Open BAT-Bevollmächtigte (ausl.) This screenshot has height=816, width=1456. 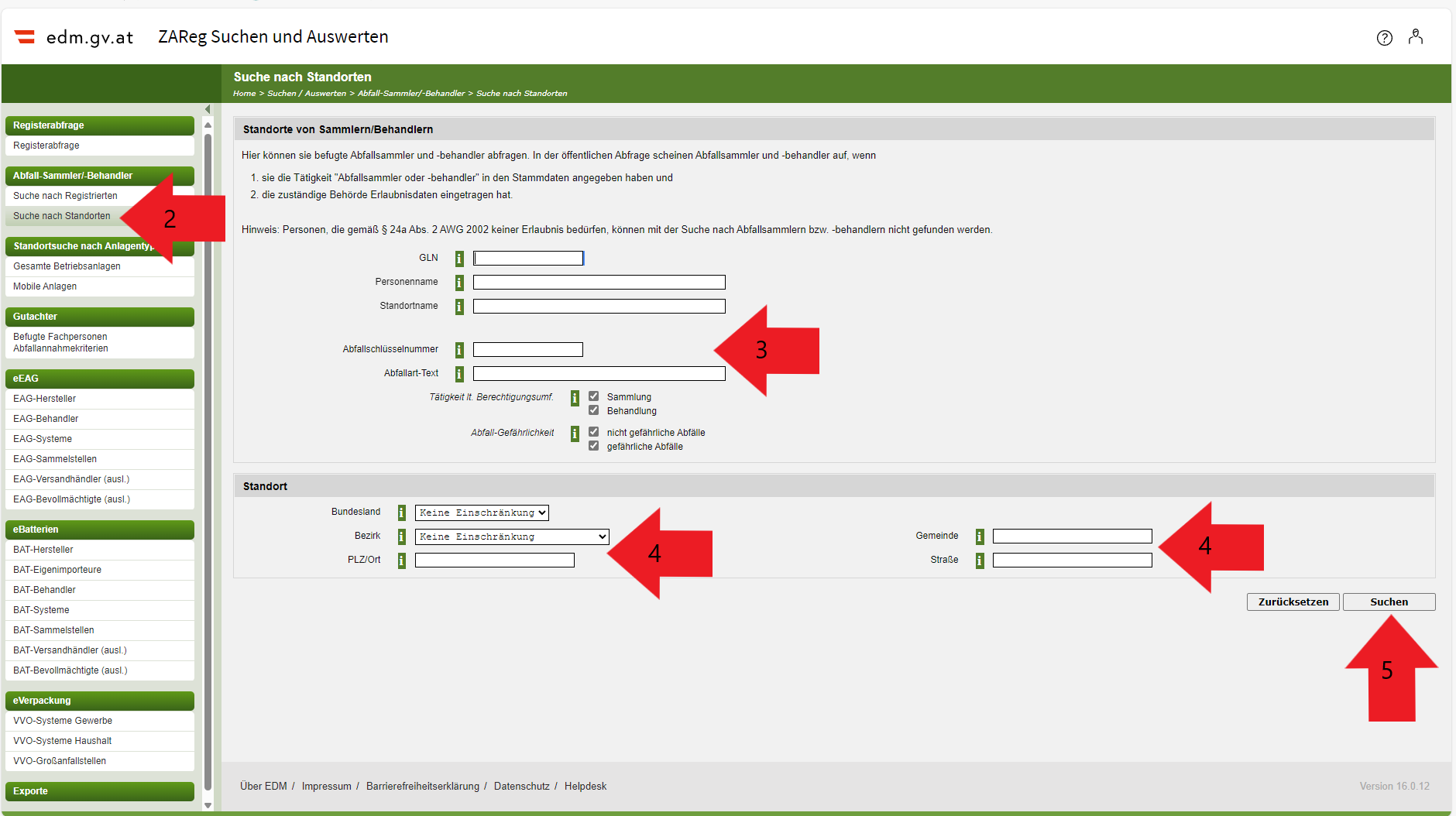point(100,670)
